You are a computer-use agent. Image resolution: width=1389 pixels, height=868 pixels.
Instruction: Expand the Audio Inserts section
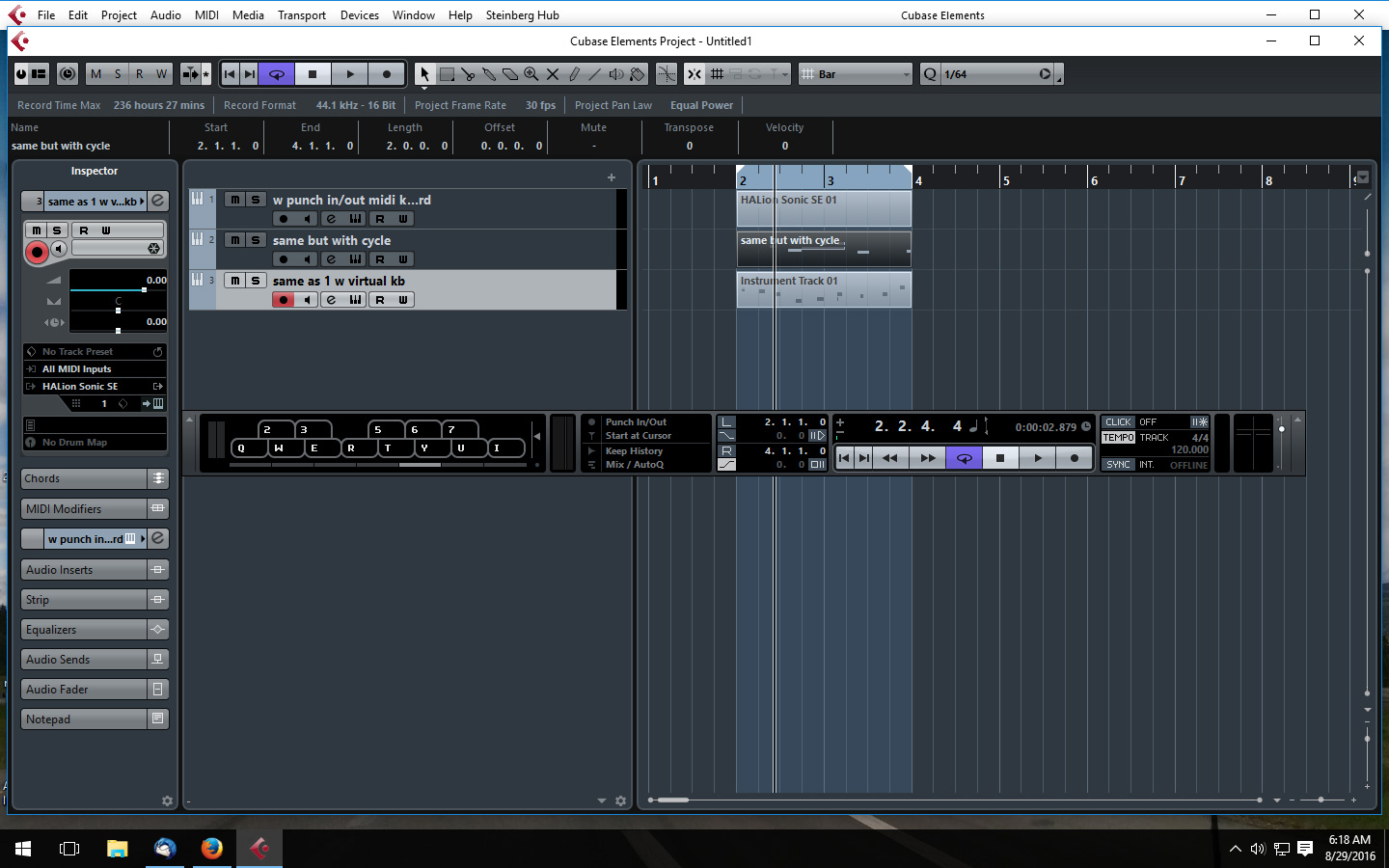point(95,570)
